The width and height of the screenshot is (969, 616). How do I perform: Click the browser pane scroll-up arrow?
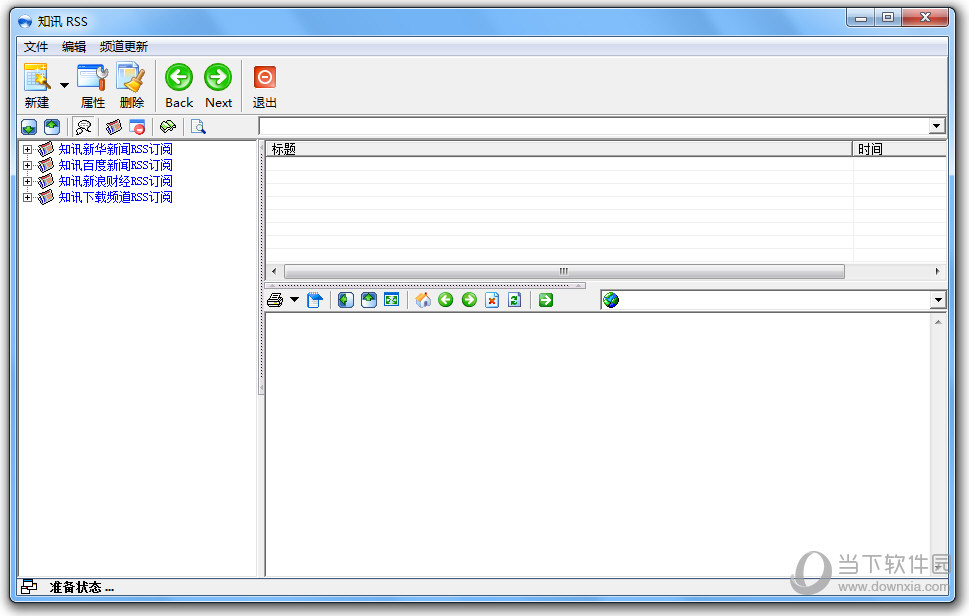click(938, 322)
